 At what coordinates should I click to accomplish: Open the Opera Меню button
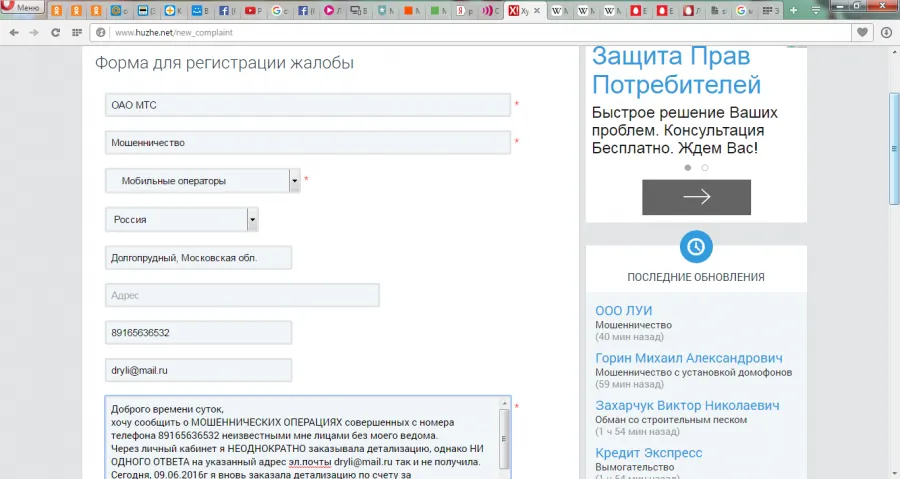(x=22, y=7)
